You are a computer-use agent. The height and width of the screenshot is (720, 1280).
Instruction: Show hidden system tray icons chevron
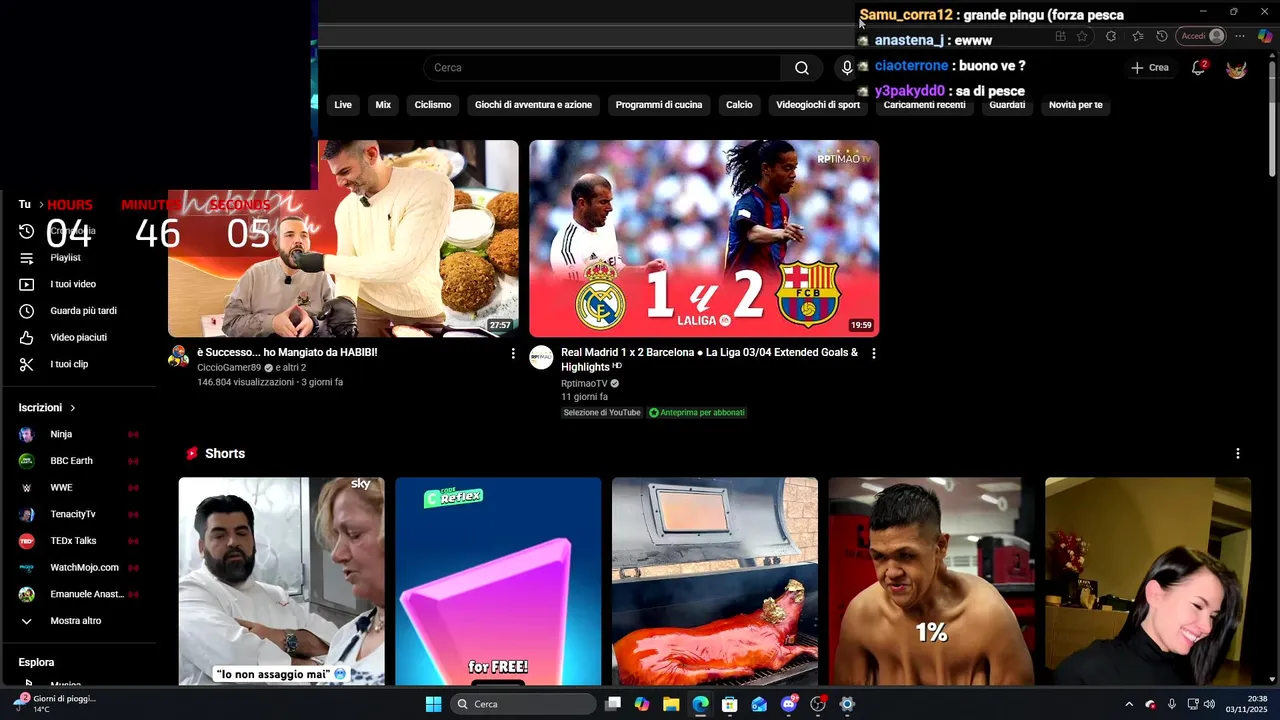pyautogui.click(x=1129, y=704)
